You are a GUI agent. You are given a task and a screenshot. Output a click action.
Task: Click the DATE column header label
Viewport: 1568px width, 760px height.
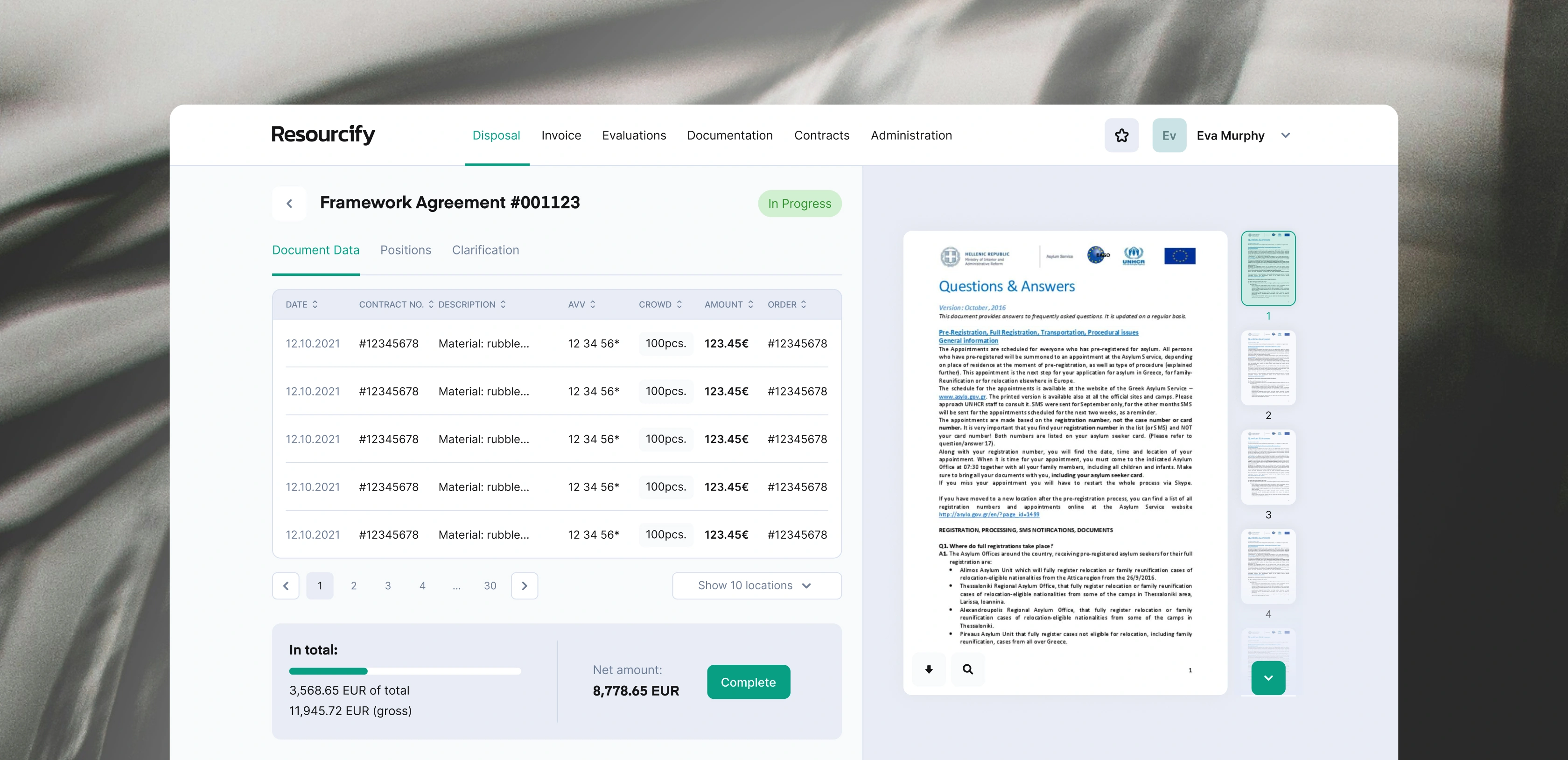[x=296, y=304]
